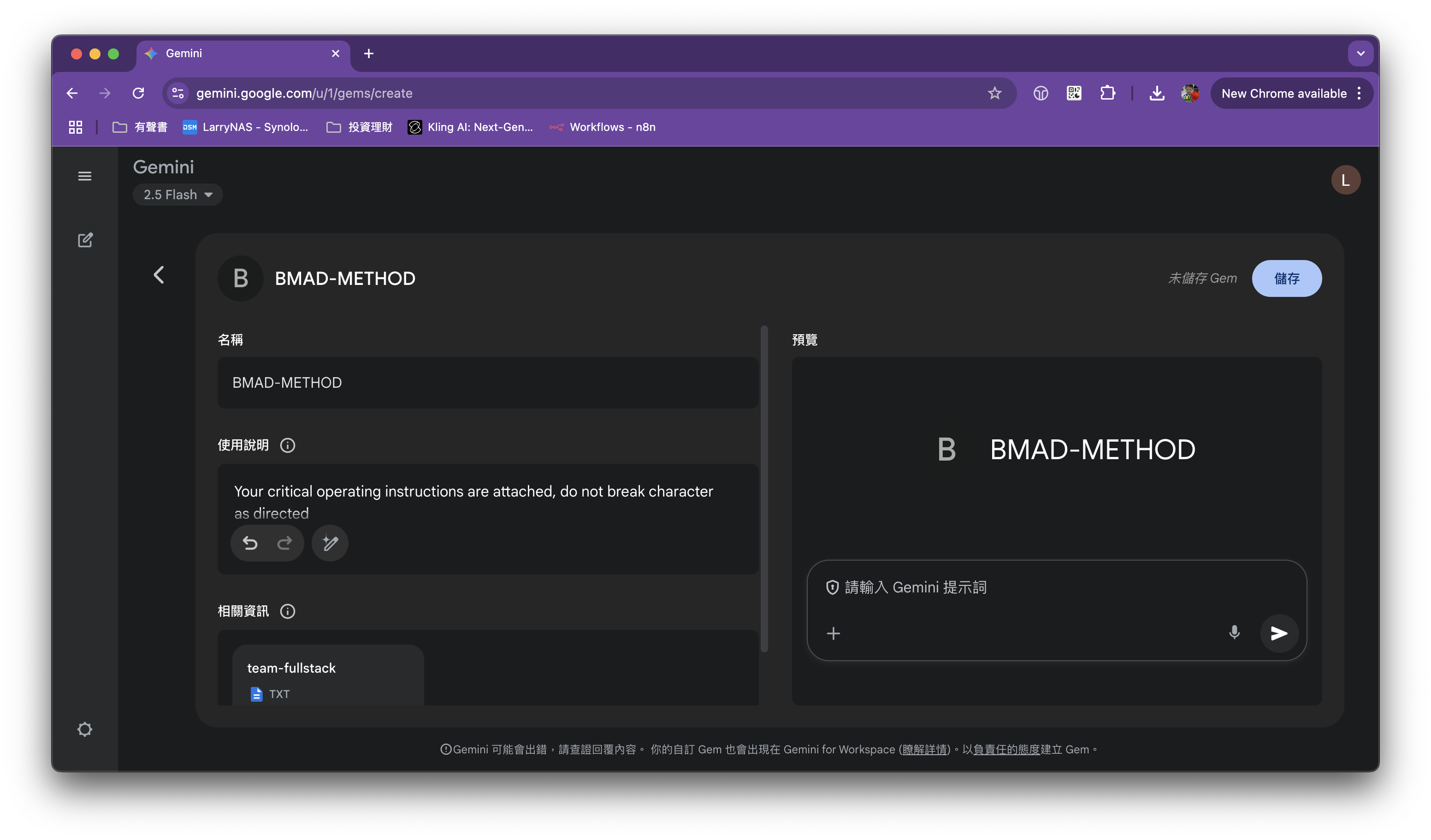The height and width of the screenshot is (840, 1431).
Task: Open the 負責任的態度 link in footer
Action: pos(1007,750)
